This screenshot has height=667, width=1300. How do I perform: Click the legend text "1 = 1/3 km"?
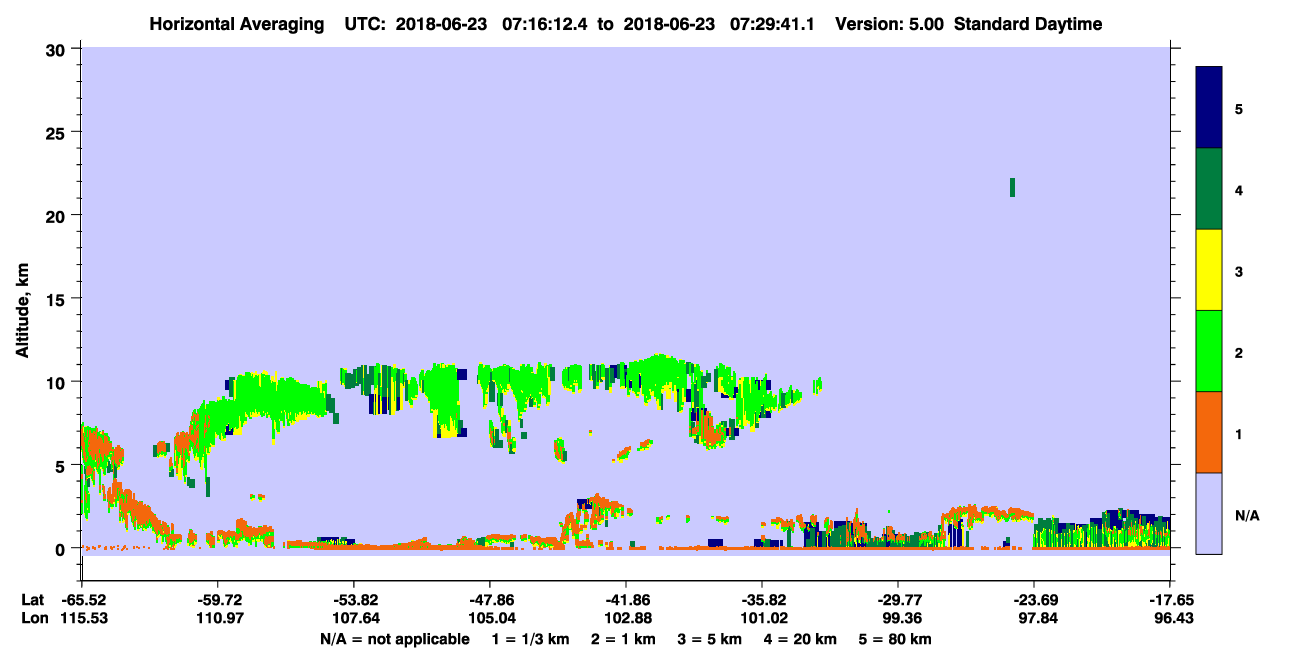click(x=530, y=639)
